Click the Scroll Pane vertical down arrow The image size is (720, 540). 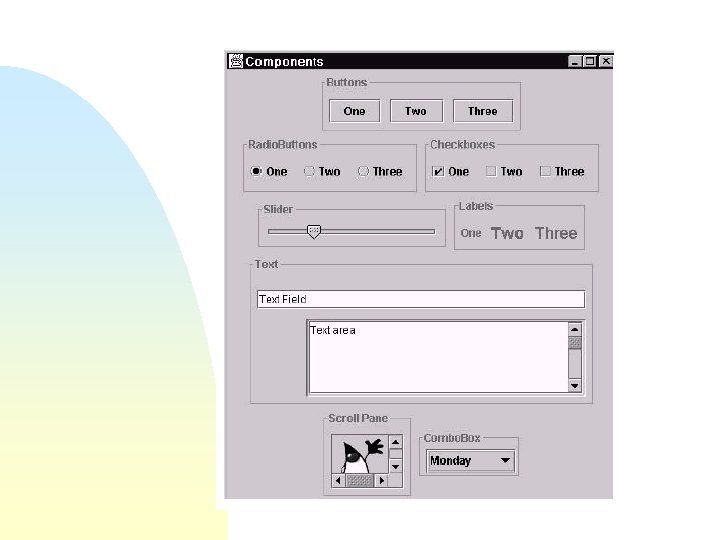[x=395, y=467]
